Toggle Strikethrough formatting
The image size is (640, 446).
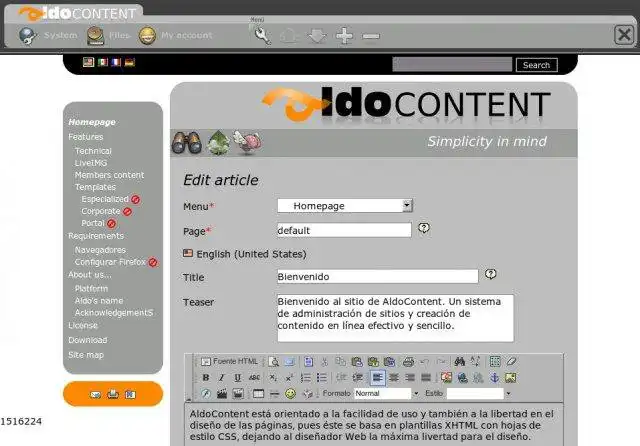[254, 378]
